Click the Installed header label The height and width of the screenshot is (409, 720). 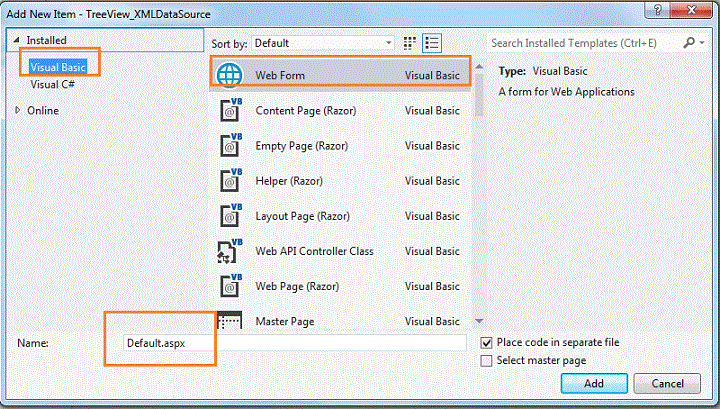click(46, 40)
